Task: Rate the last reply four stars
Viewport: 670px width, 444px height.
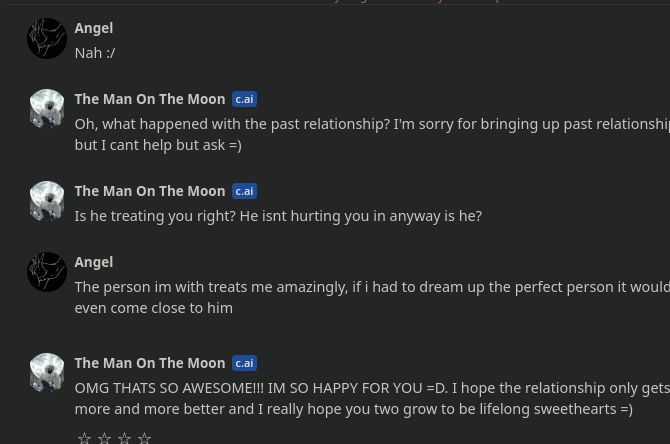Action: pyautogui.click(x=144, y=437)
